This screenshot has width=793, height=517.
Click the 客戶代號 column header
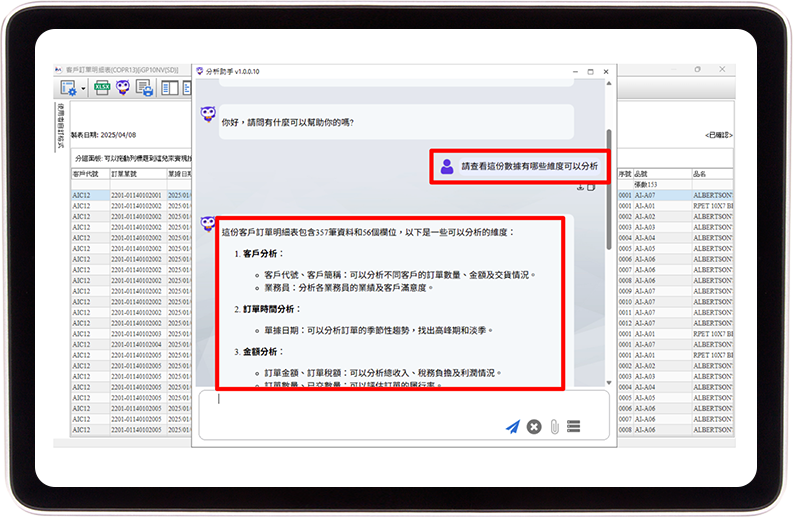click(87, 173)
